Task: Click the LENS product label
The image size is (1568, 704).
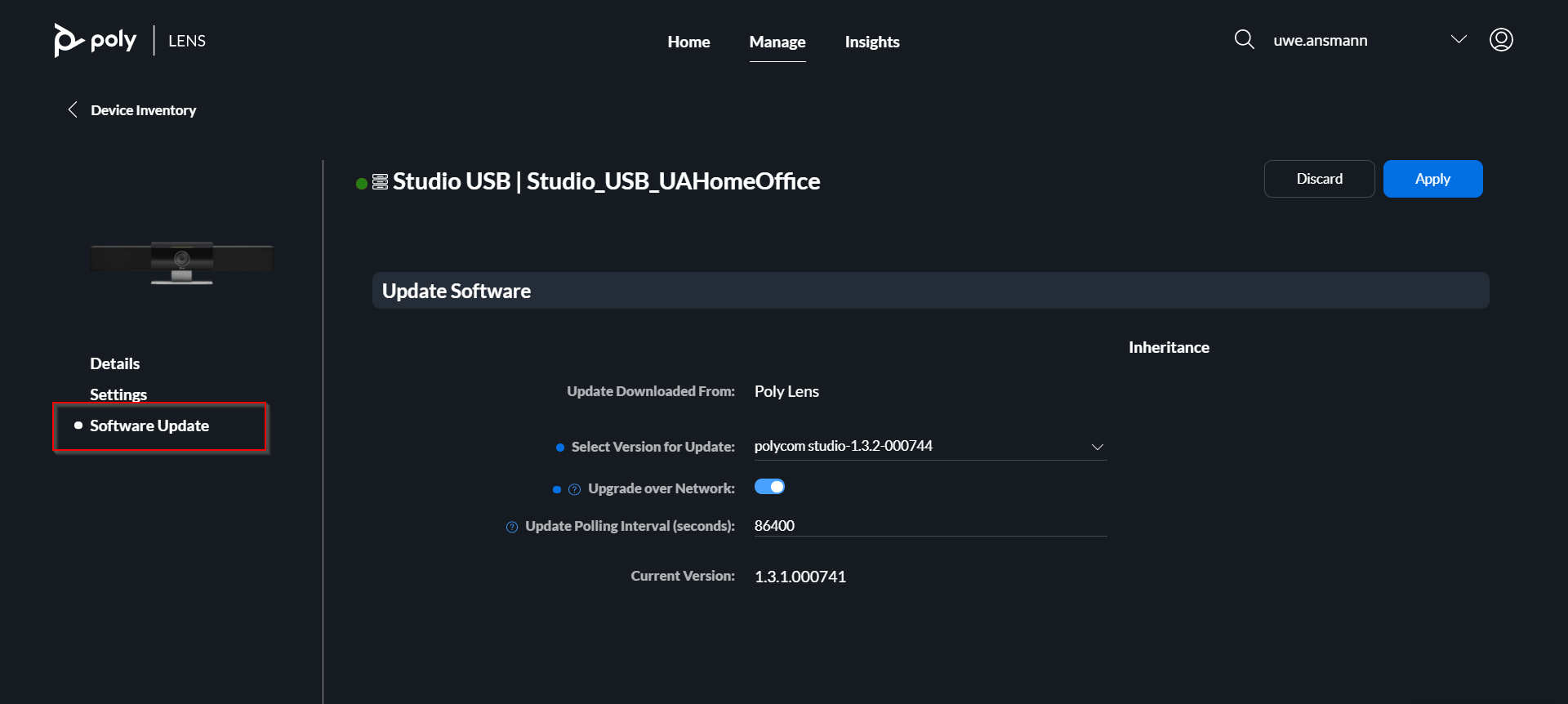Action: (x=187, y=41)
